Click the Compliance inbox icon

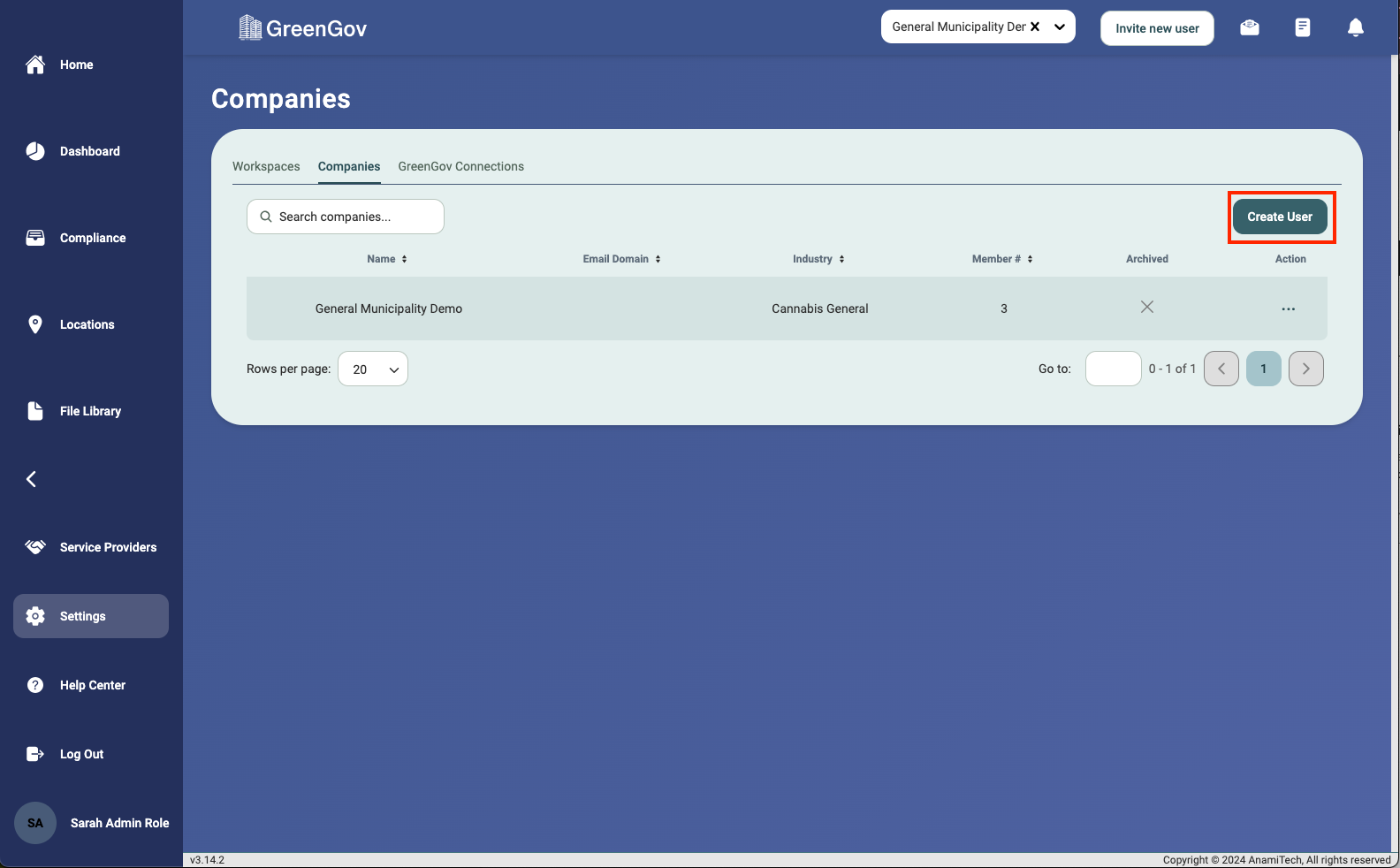(35, 238)
